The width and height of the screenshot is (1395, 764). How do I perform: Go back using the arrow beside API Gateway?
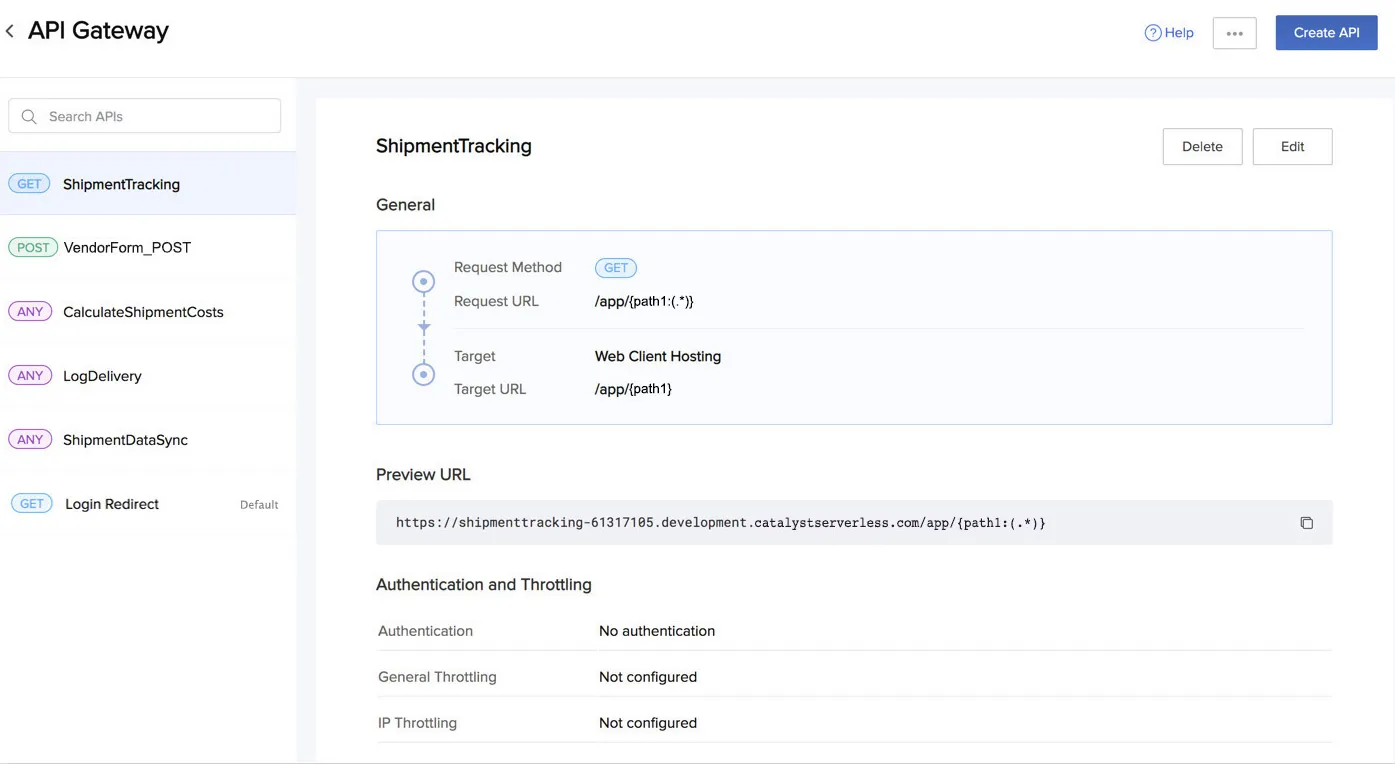10,31
